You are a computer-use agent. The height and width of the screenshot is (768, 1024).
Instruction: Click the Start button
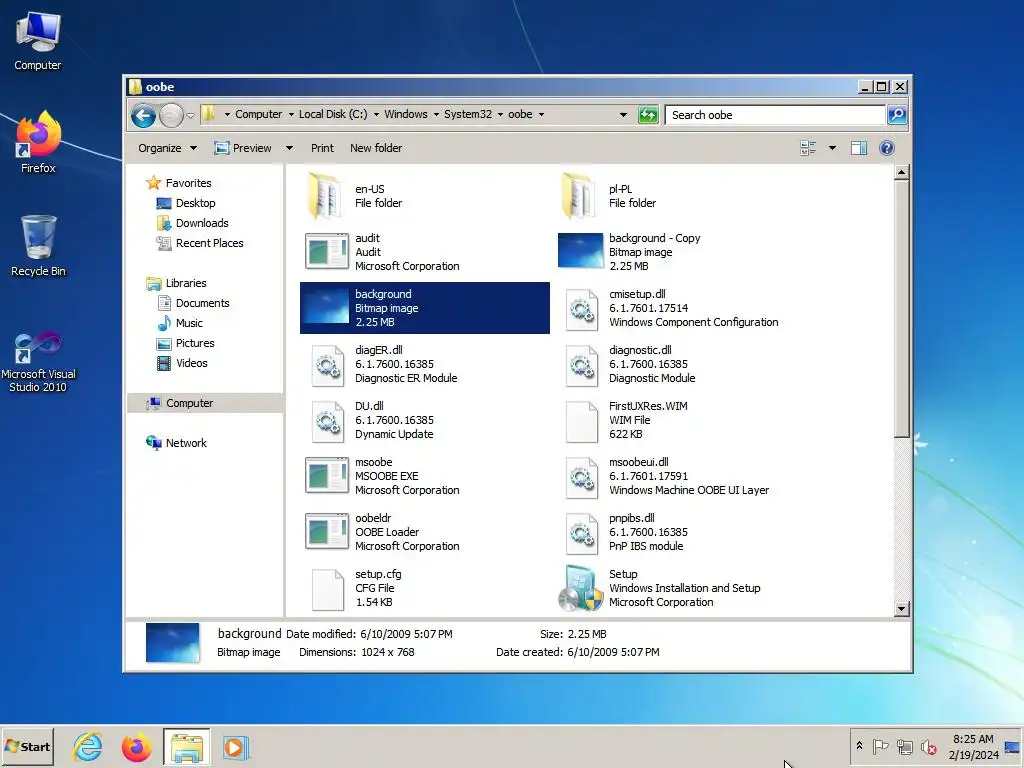point(27,746)
